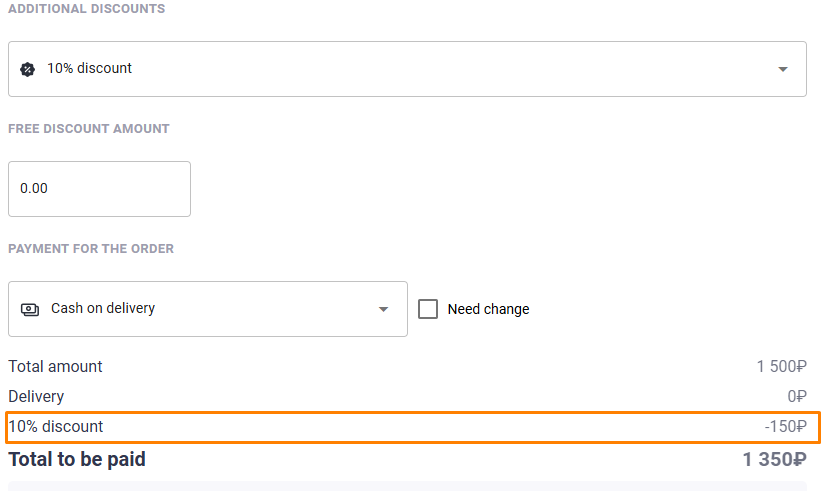Enable the Need change checkbox
Image resolution: width=824 pixels, height=491 pixels.
coord(428,309)
